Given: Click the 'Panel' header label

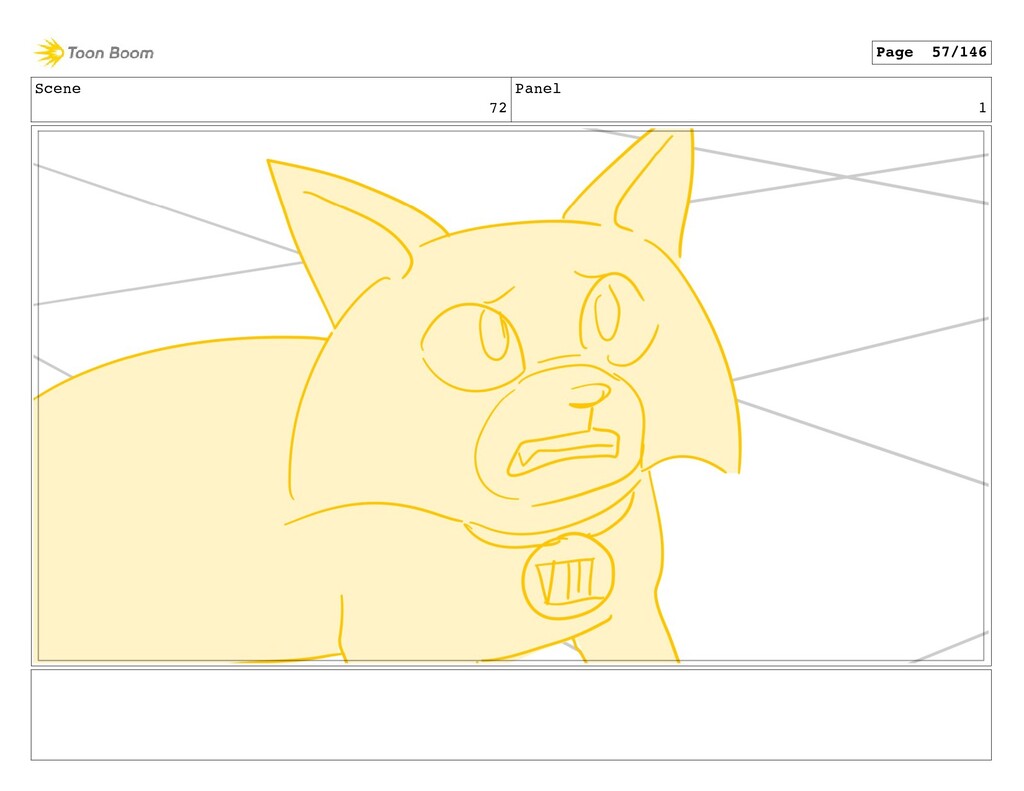Looking at the screenshot, I should click(x=538, y=89).
